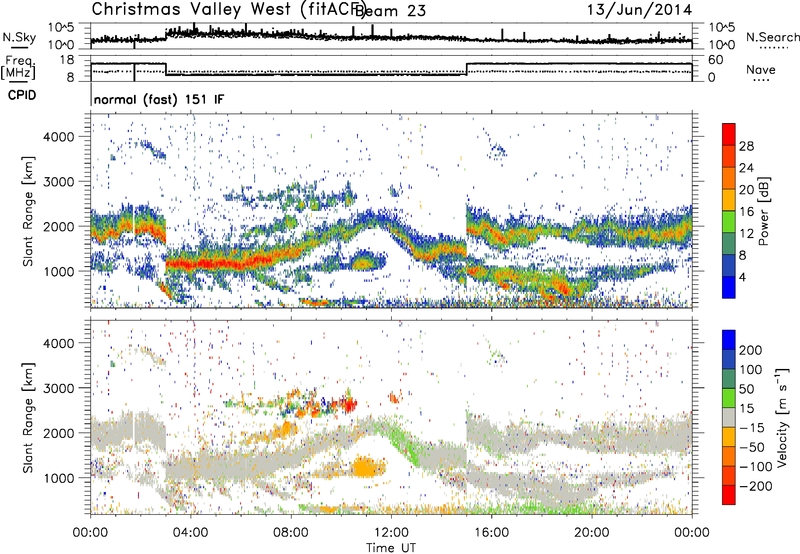Screen dimensions: 800x554
Task: Click the '16:00' time axis tick label
Action: tap(492, 533)
